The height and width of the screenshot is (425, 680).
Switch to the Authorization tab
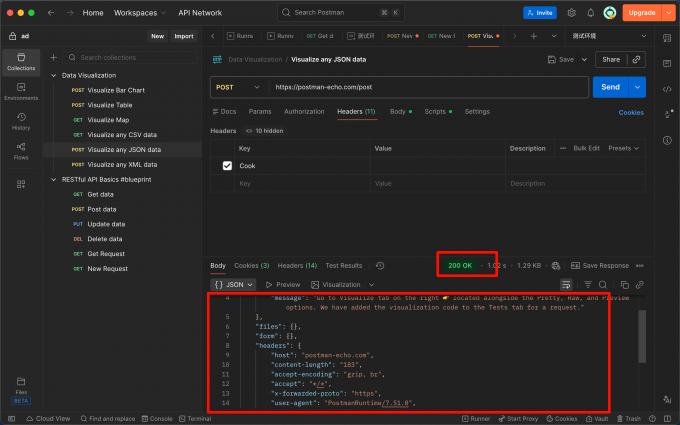304,111
